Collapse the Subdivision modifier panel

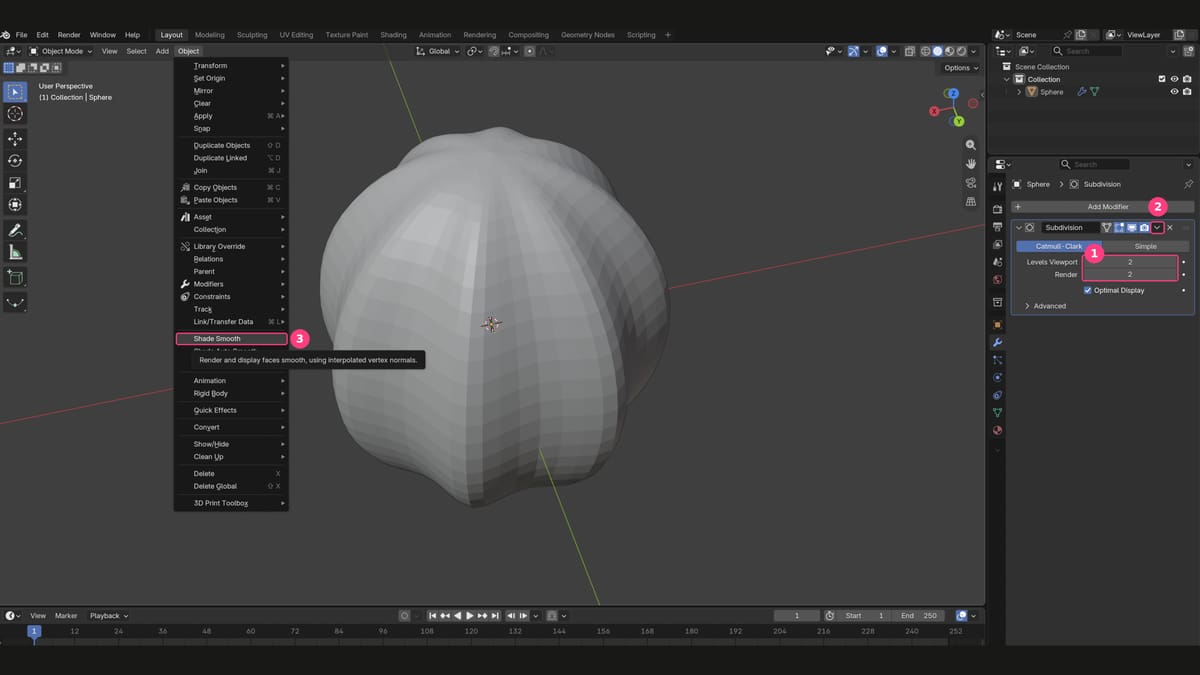1019,227
